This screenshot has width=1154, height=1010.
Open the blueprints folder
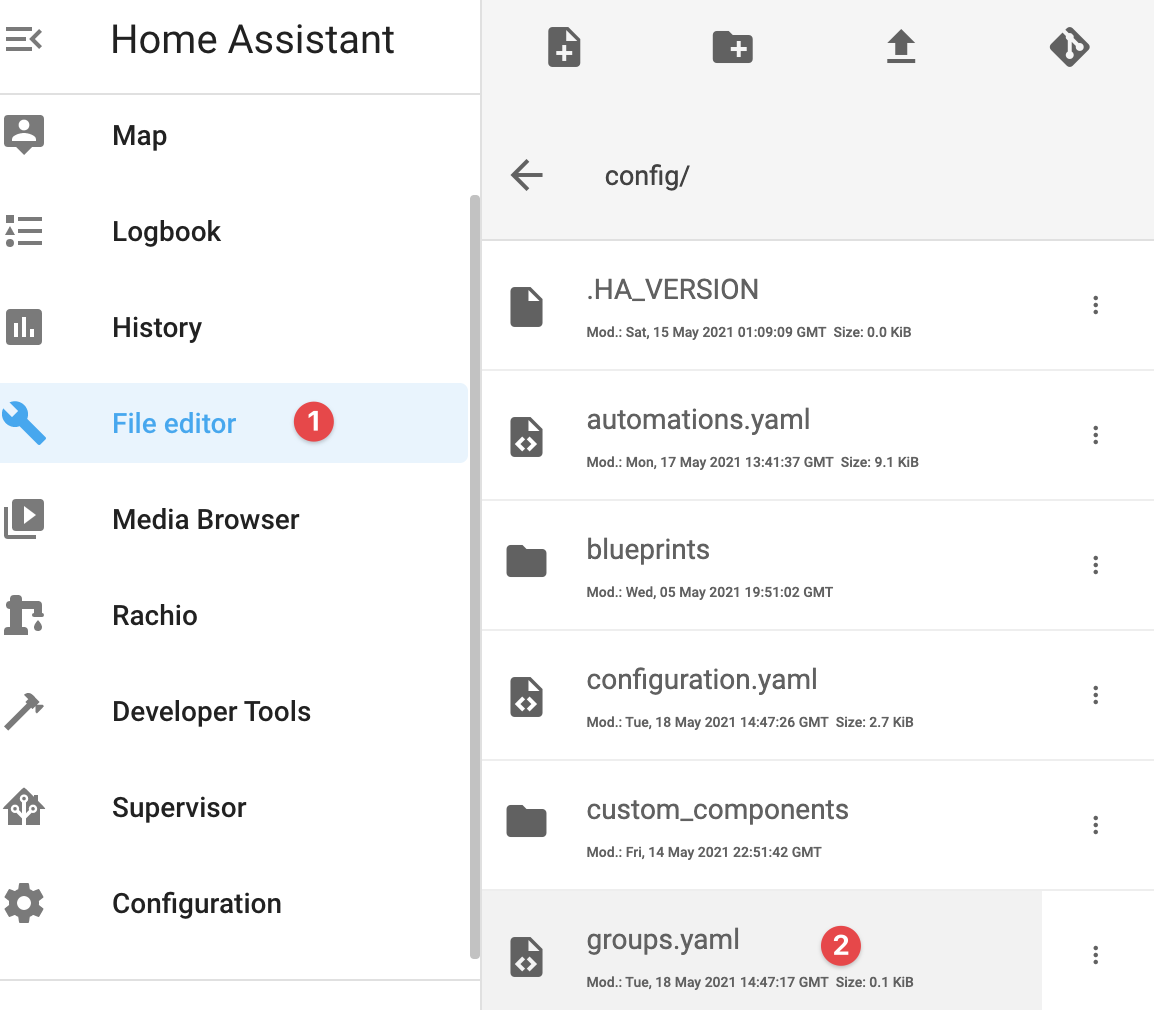[x=762, y=565]
